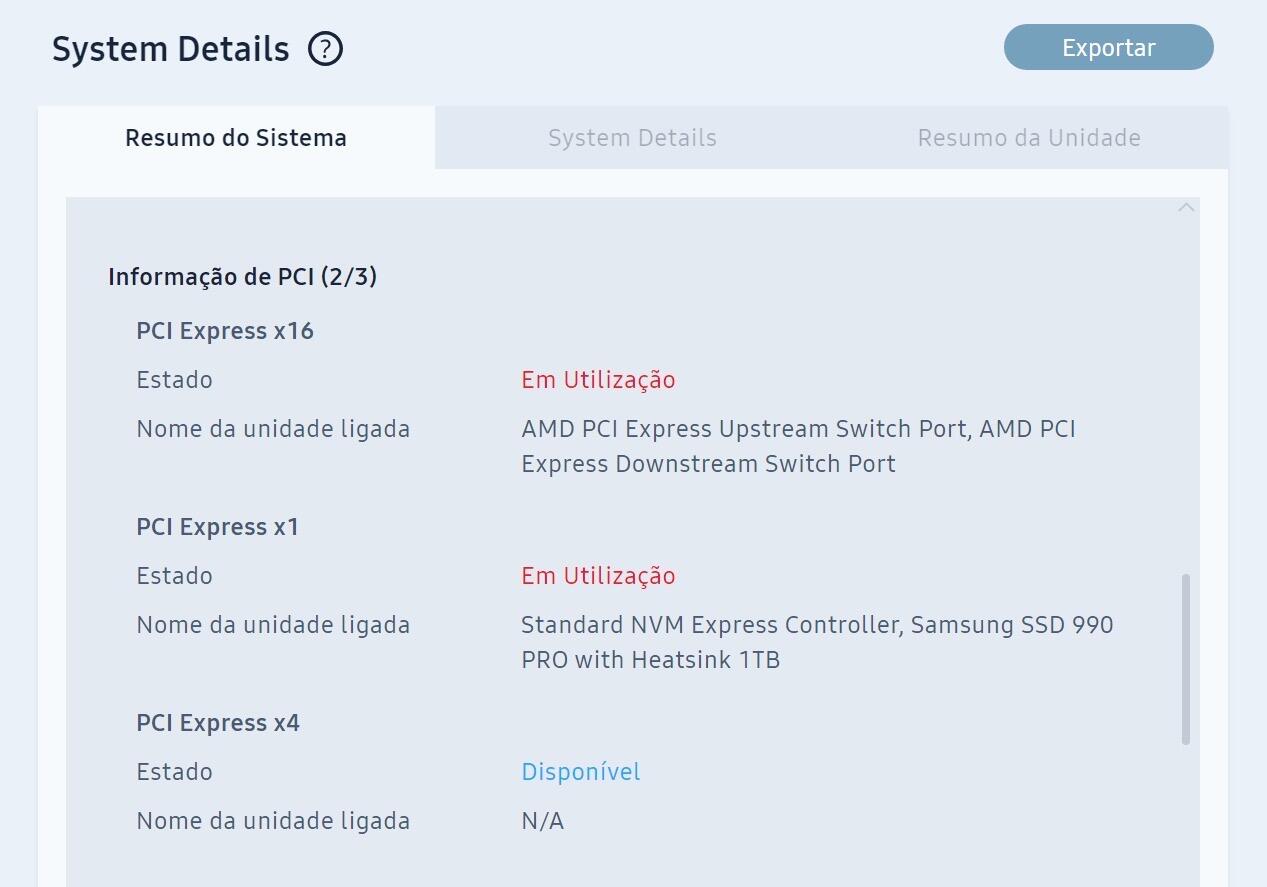Click the 'Estado' label under PCI Express x16
Viewport: 1267px width, 887px height.
coord(174,380)
